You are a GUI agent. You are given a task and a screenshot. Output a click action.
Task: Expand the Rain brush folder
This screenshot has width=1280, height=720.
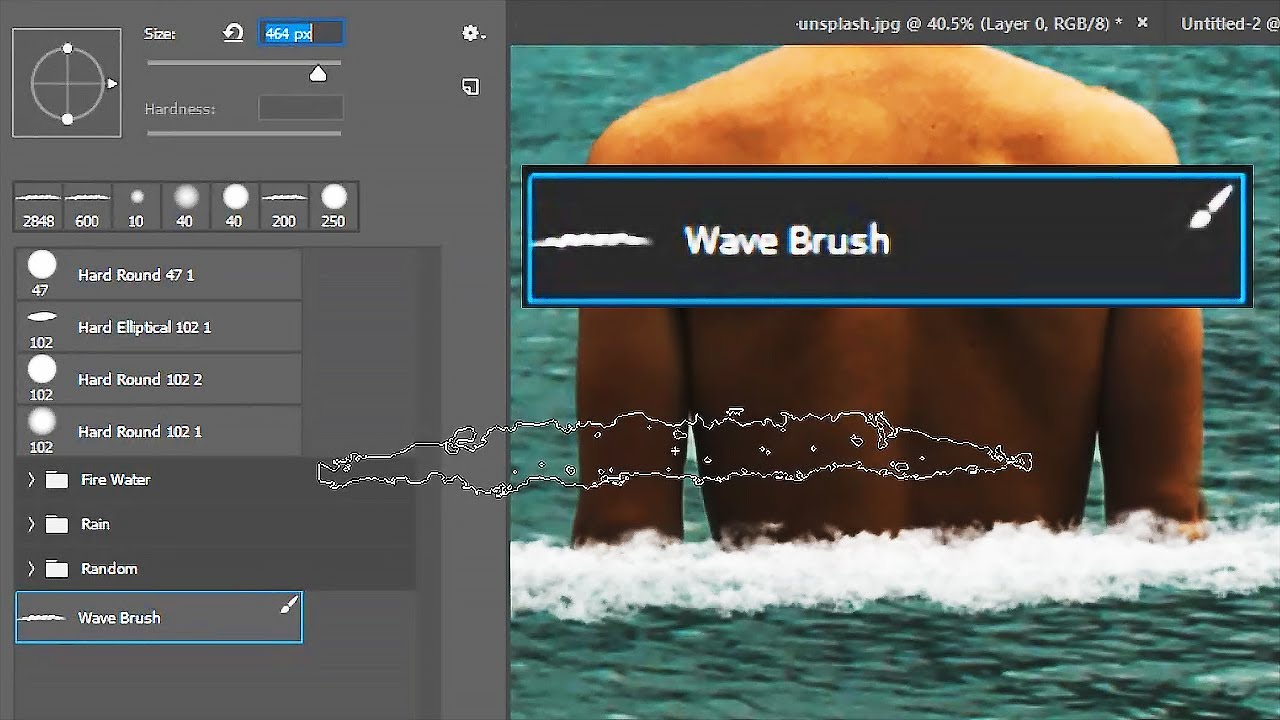31,524
